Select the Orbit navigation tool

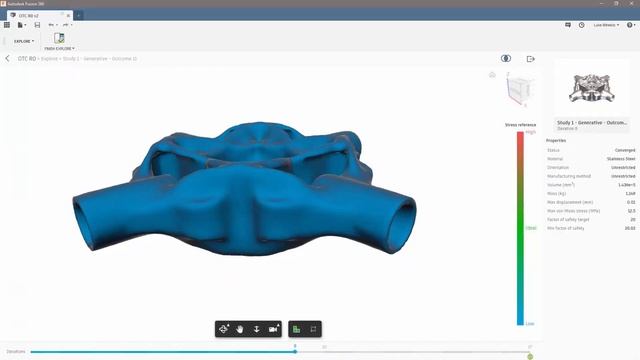(x=224, y=329)
